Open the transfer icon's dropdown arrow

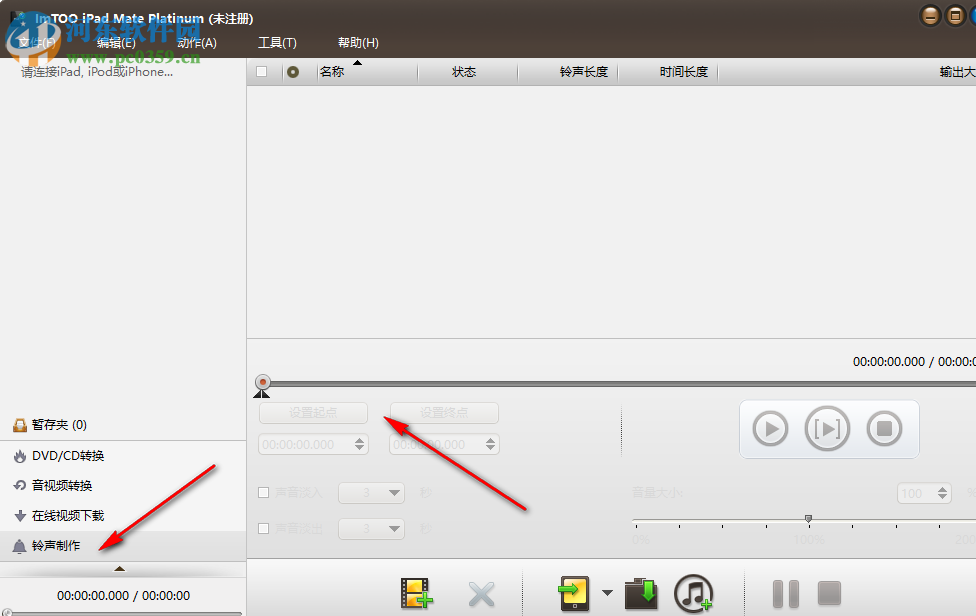tap(607, 592)
